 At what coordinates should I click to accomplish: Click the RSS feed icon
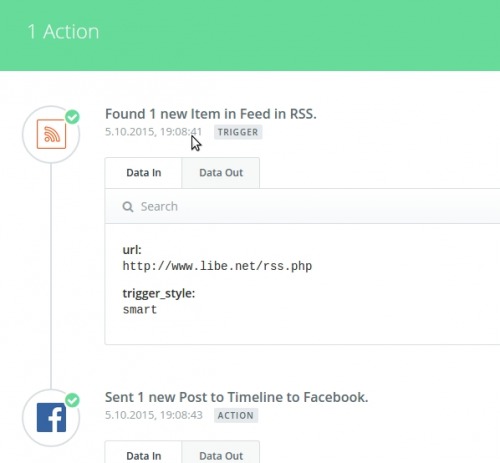click(x=51, y=134)
